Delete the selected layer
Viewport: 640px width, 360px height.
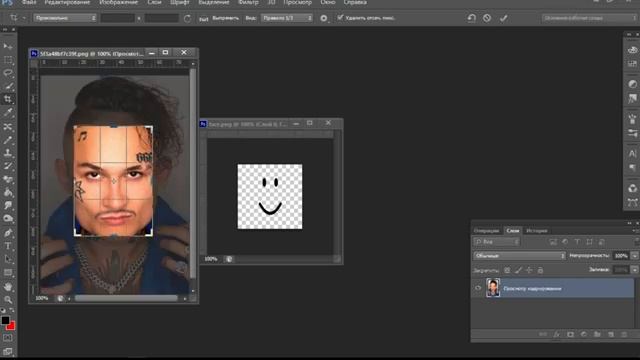[624, 334]
